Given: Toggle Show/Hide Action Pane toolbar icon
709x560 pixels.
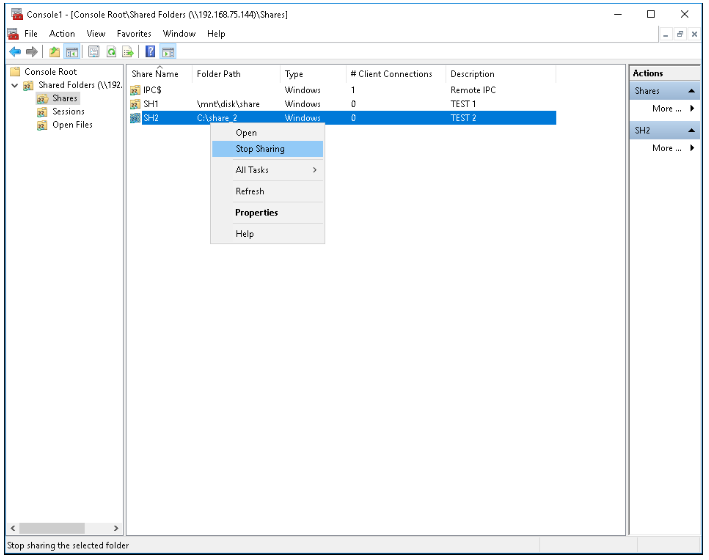Looking at the screenshot, I should 168,52.
